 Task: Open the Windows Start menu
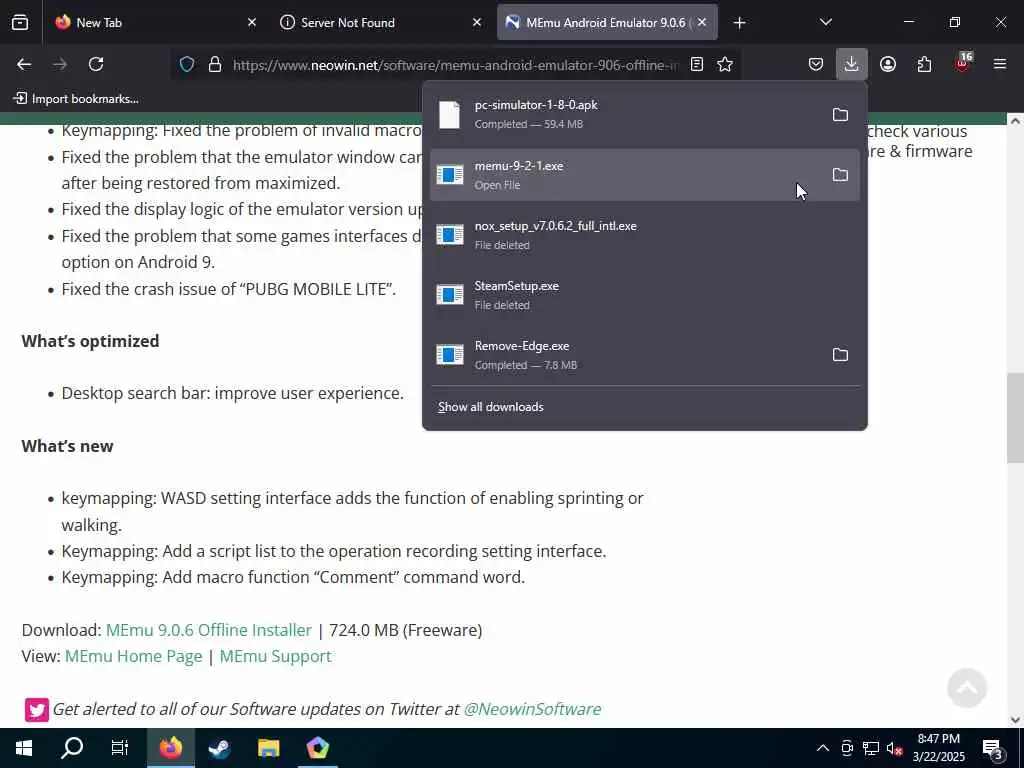(x=24, y=748)
